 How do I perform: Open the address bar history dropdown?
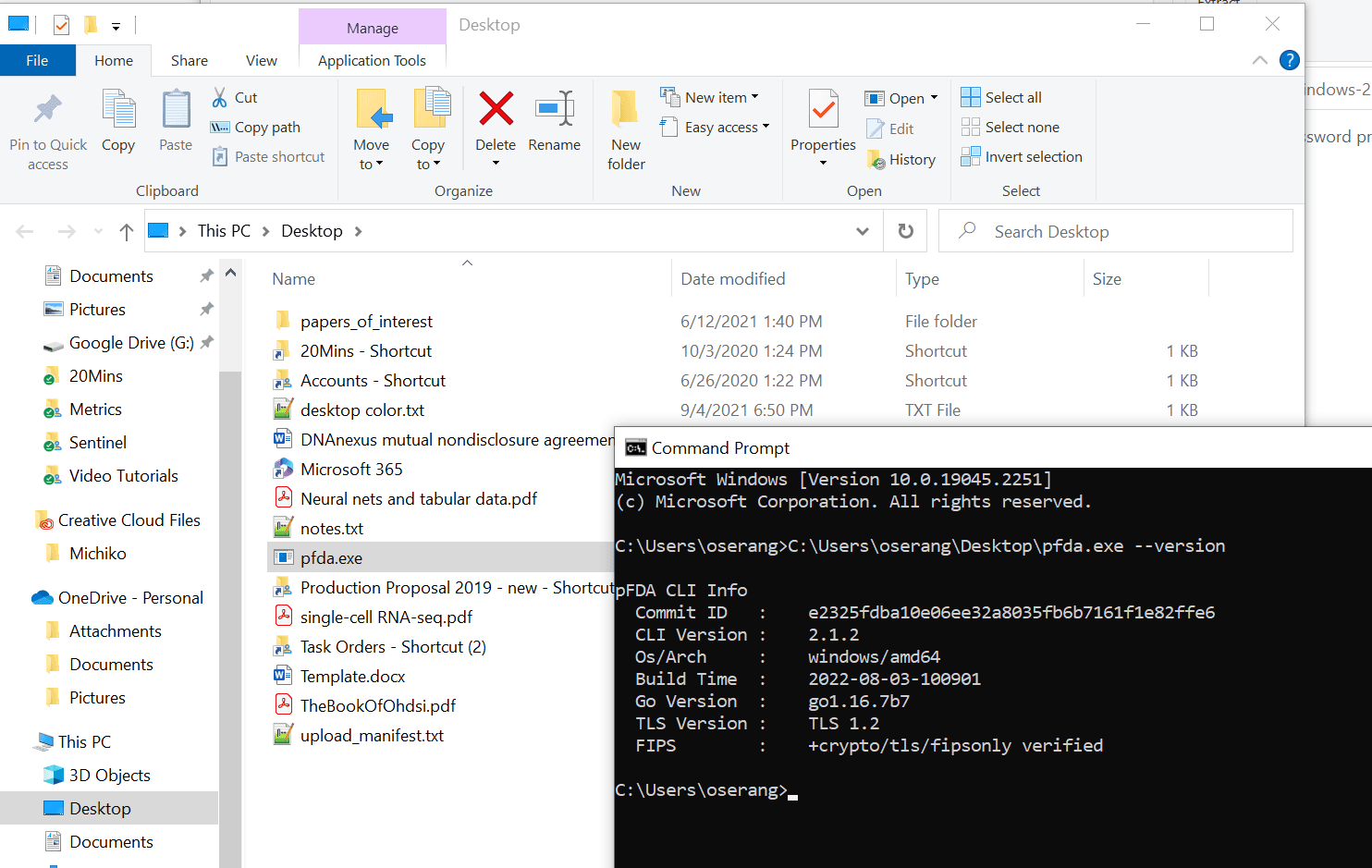point(863,231)
